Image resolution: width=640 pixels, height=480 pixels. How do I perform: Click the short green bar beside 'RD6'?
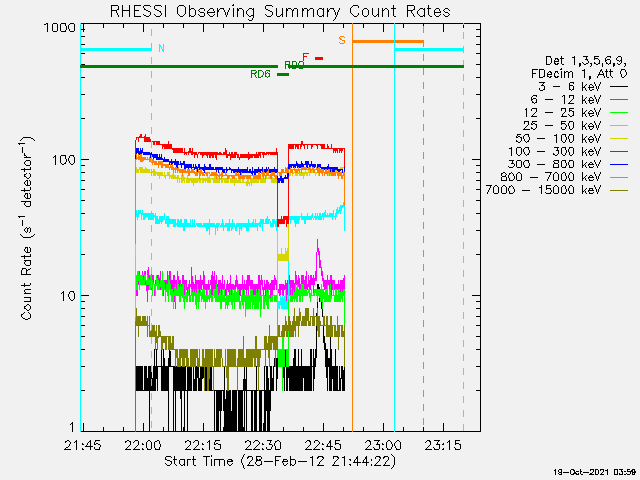tap(283, 74)
